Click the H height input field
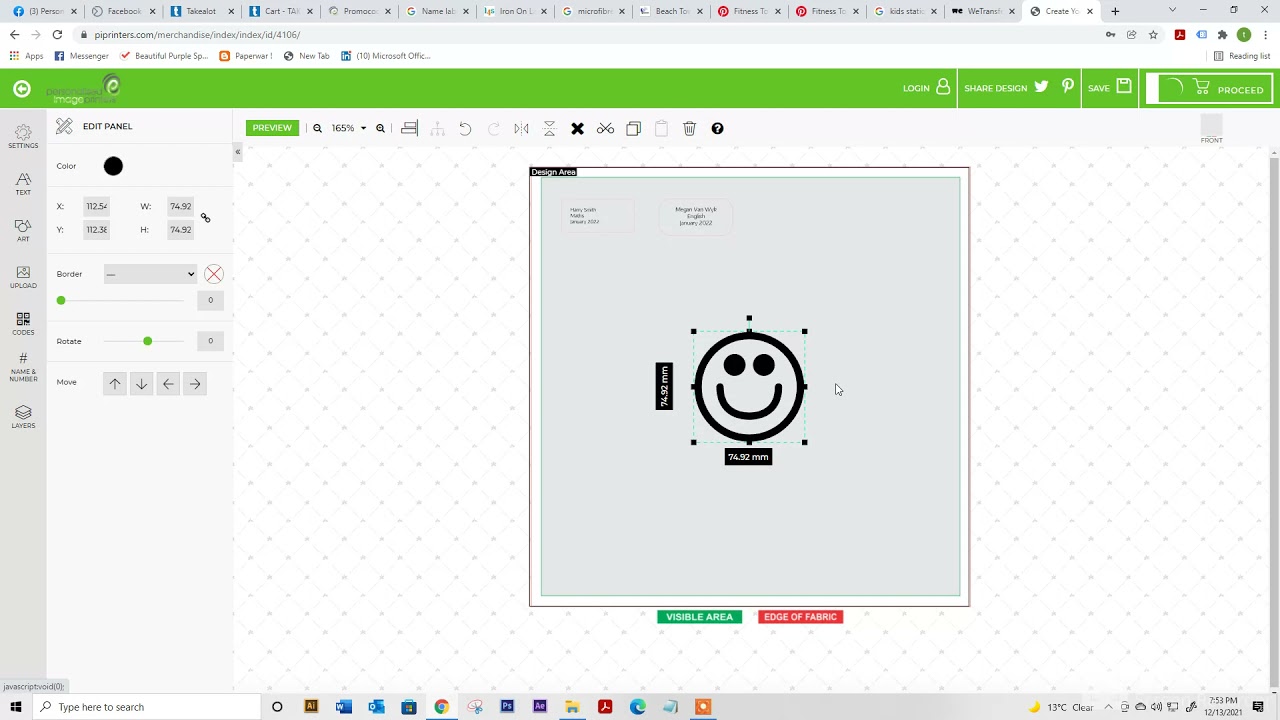 [180, 229]
